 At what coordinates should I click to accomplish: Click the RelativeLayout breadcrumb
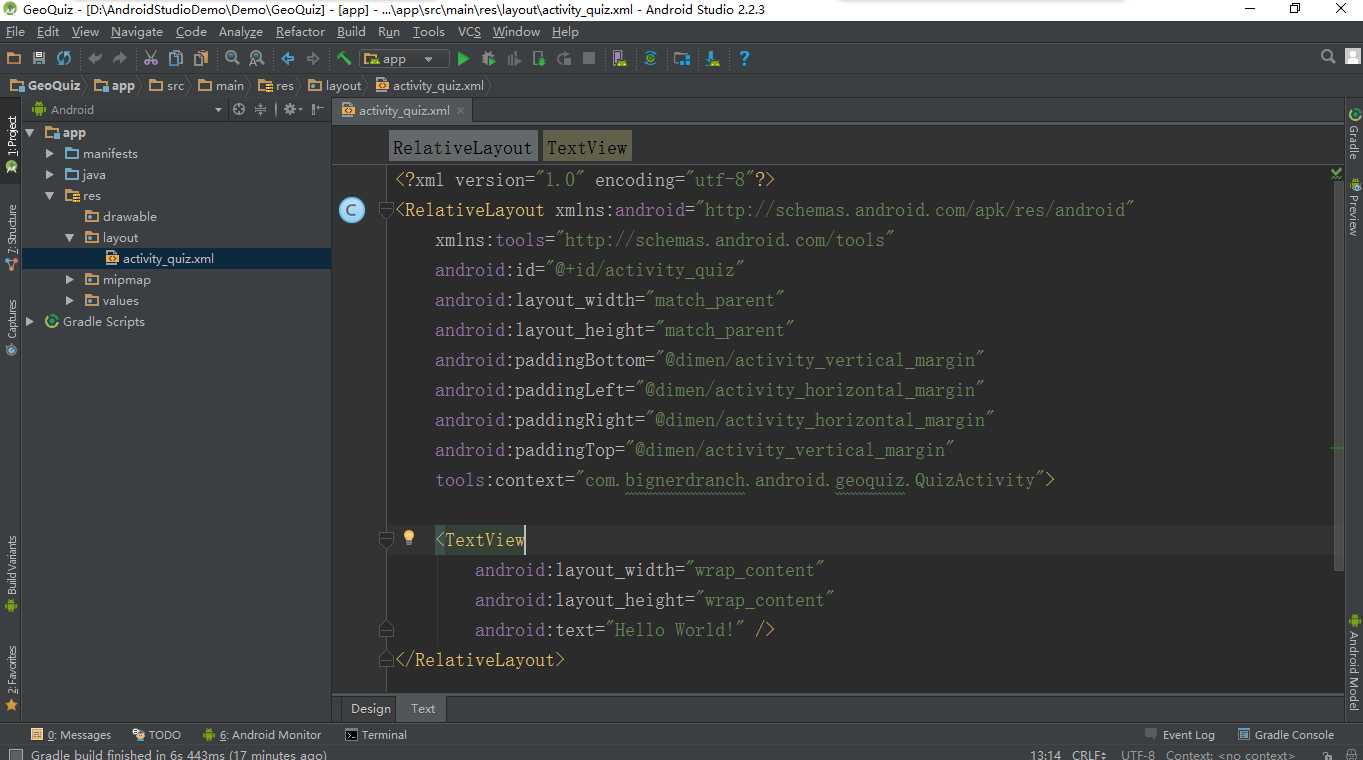[x=463, y=147]
